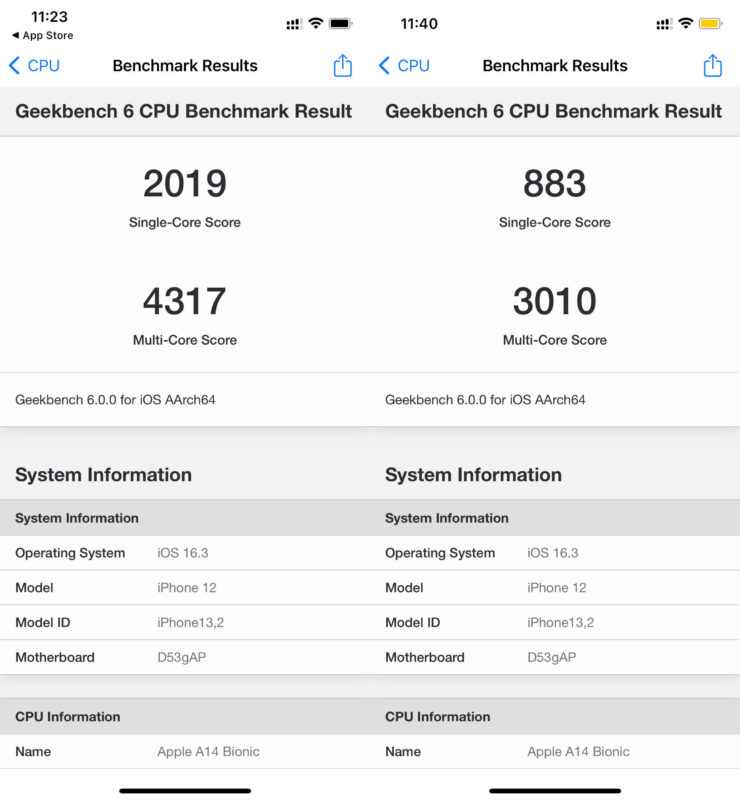The image size is (740, 801).
Task: Go back to CPU in right screenshot
Action: point(404,66)
